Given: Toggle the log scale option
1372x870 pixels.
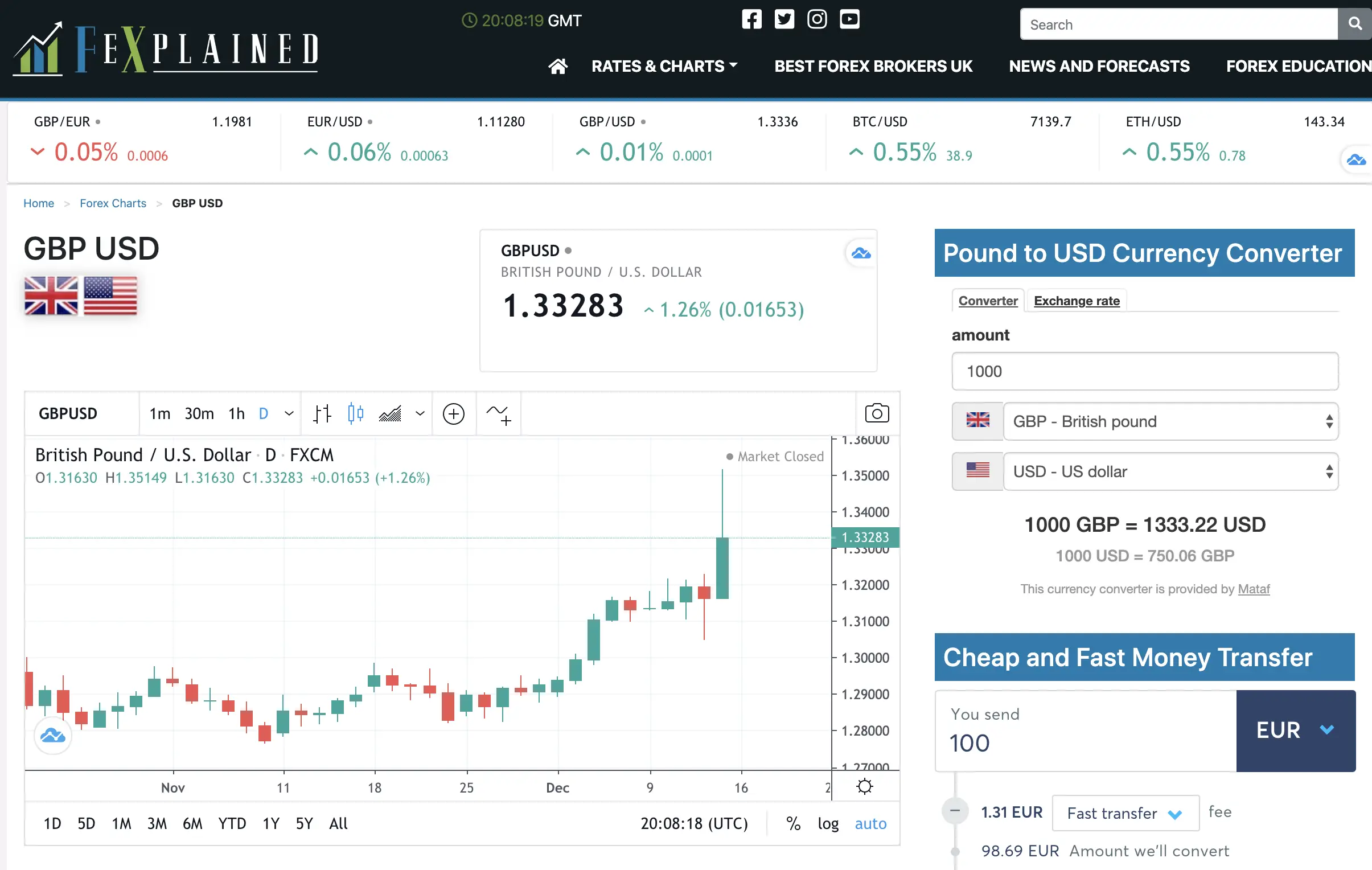Looking at the screenshot, I should (x=828, y=823).
